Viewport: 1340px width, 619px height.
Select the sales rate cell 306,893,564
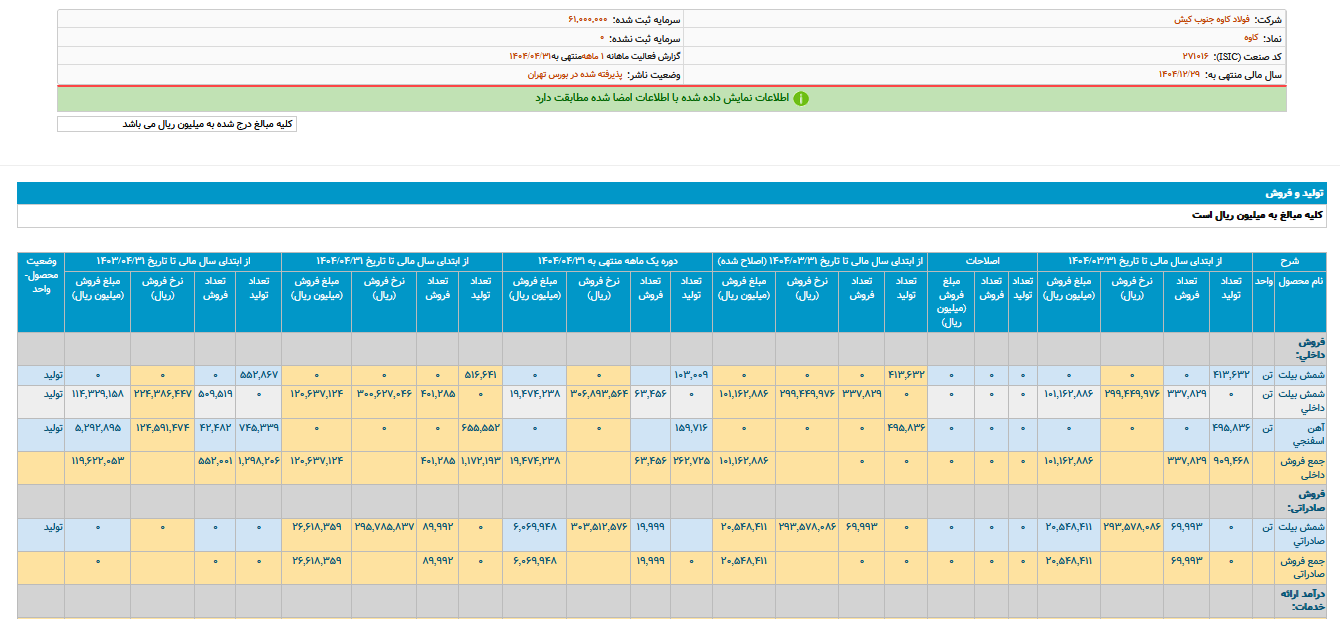click(599, 393)
